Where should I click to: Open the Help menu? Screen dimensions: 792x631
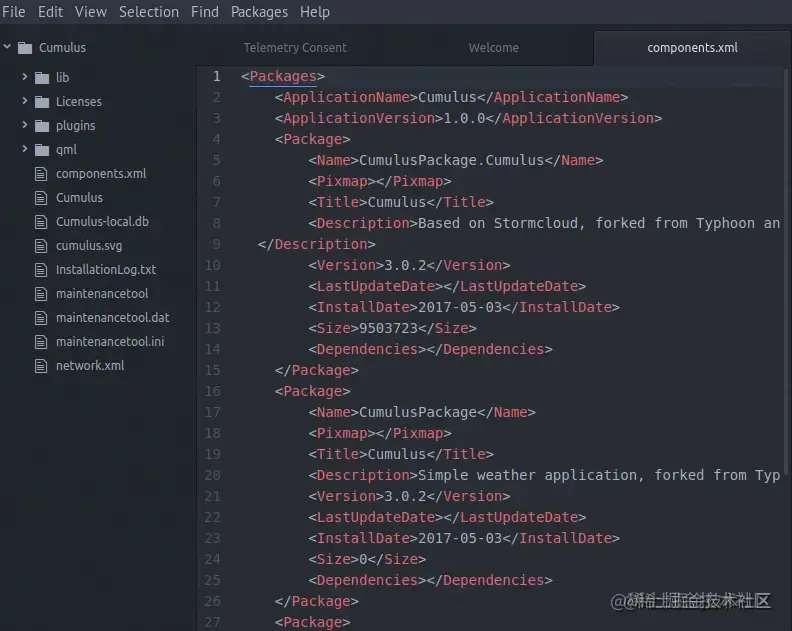click(x=315, y=12)
